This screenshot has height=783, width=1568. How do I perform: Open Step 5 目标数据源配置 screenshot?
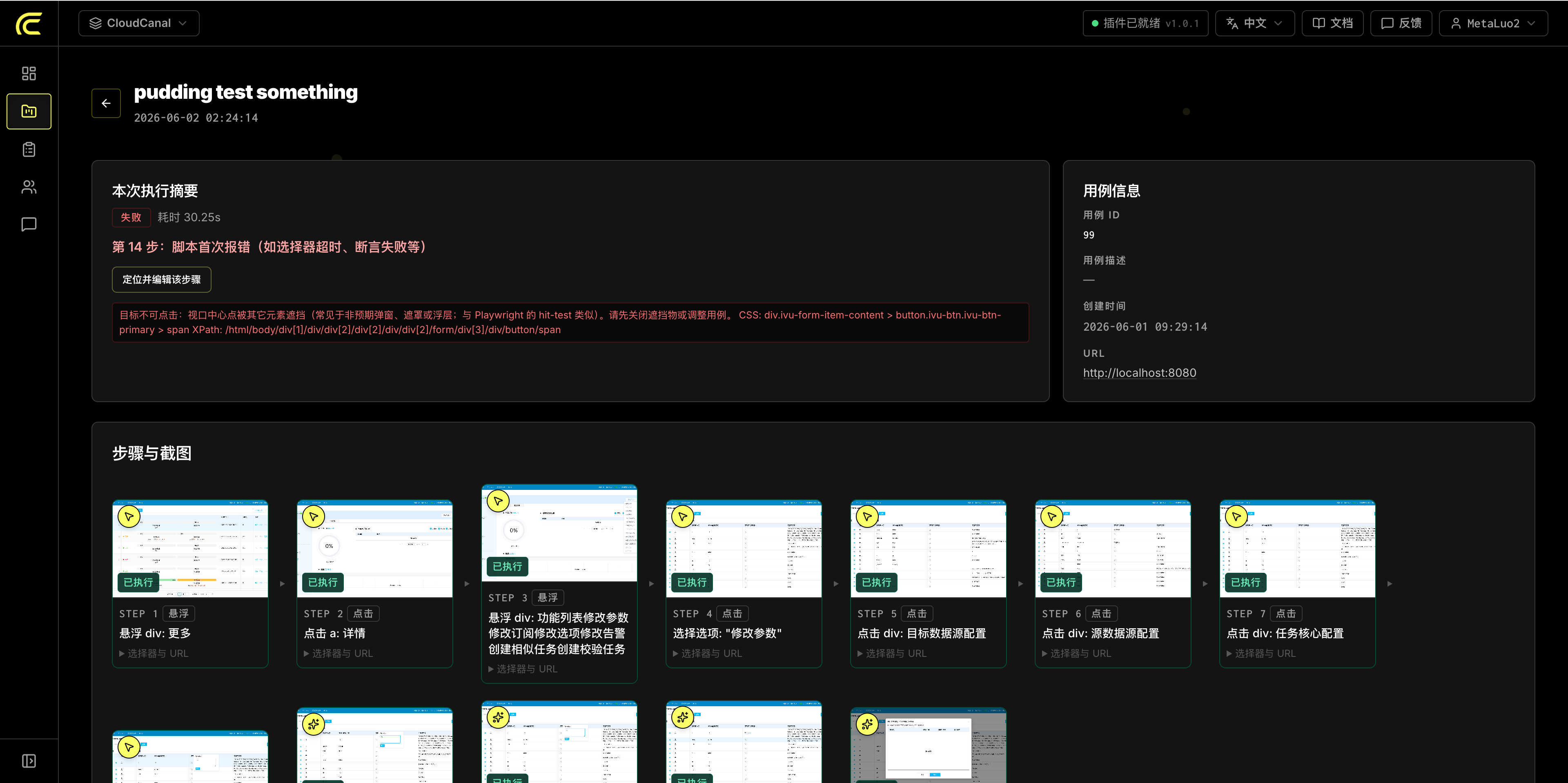point(928,549)
